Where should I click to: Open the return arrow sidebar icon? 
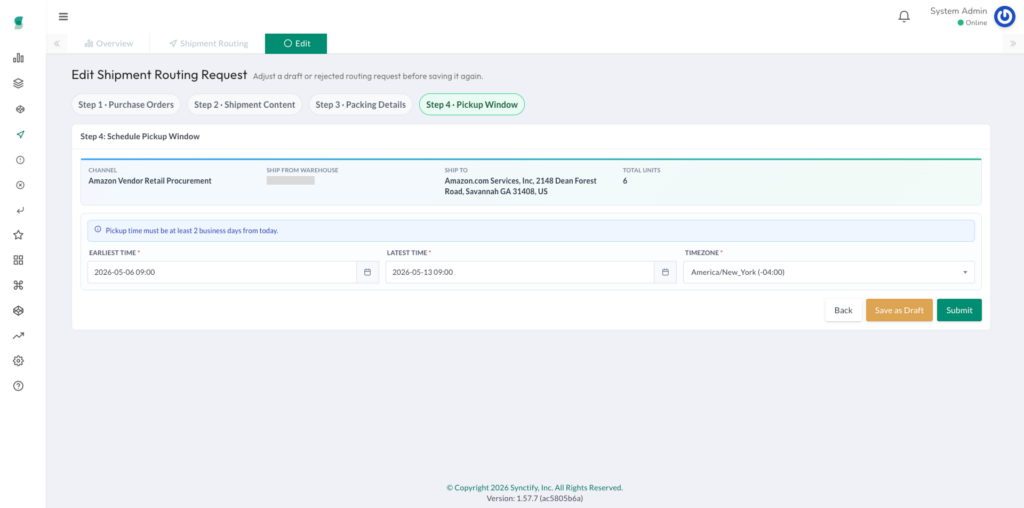click(x=20, y=210)
